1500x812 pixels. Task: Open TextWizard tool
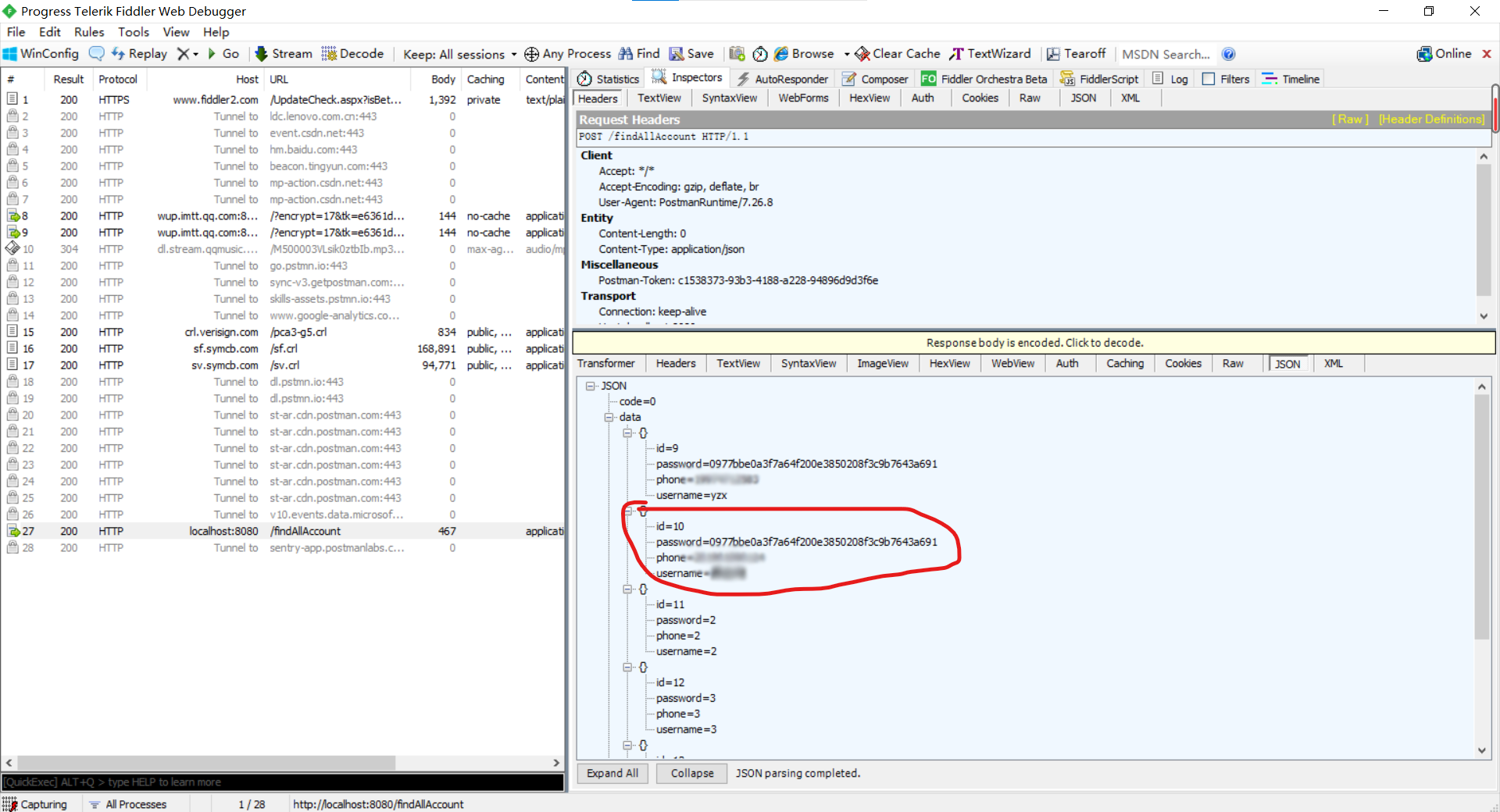point(990,54)
